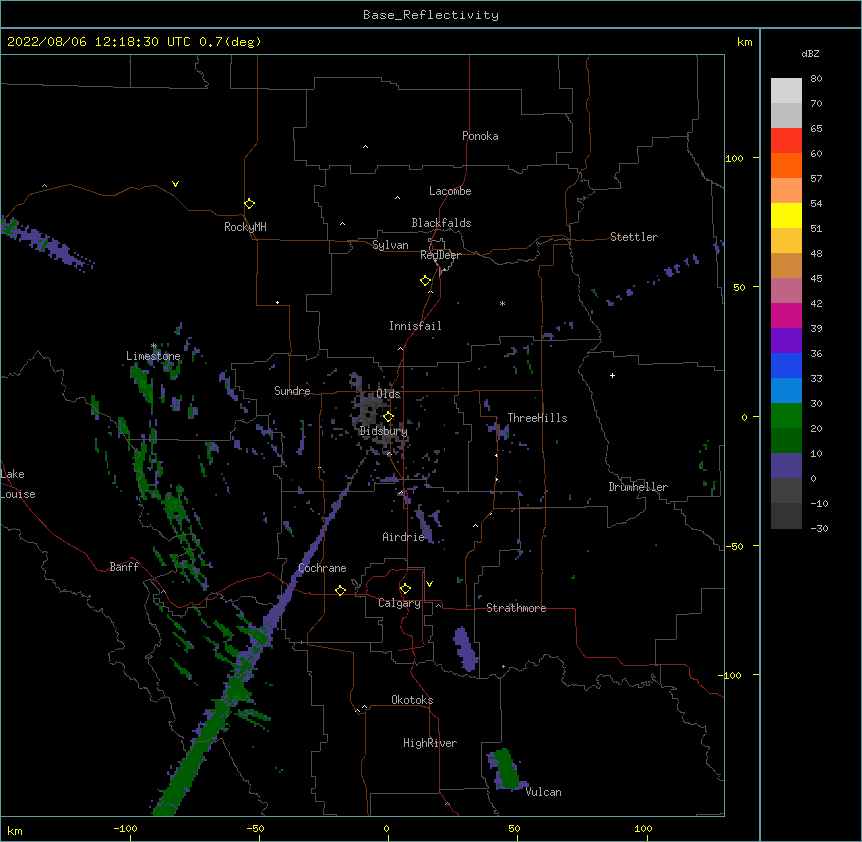
Task: Select the Vulcan city label
Action: point(543,792)
